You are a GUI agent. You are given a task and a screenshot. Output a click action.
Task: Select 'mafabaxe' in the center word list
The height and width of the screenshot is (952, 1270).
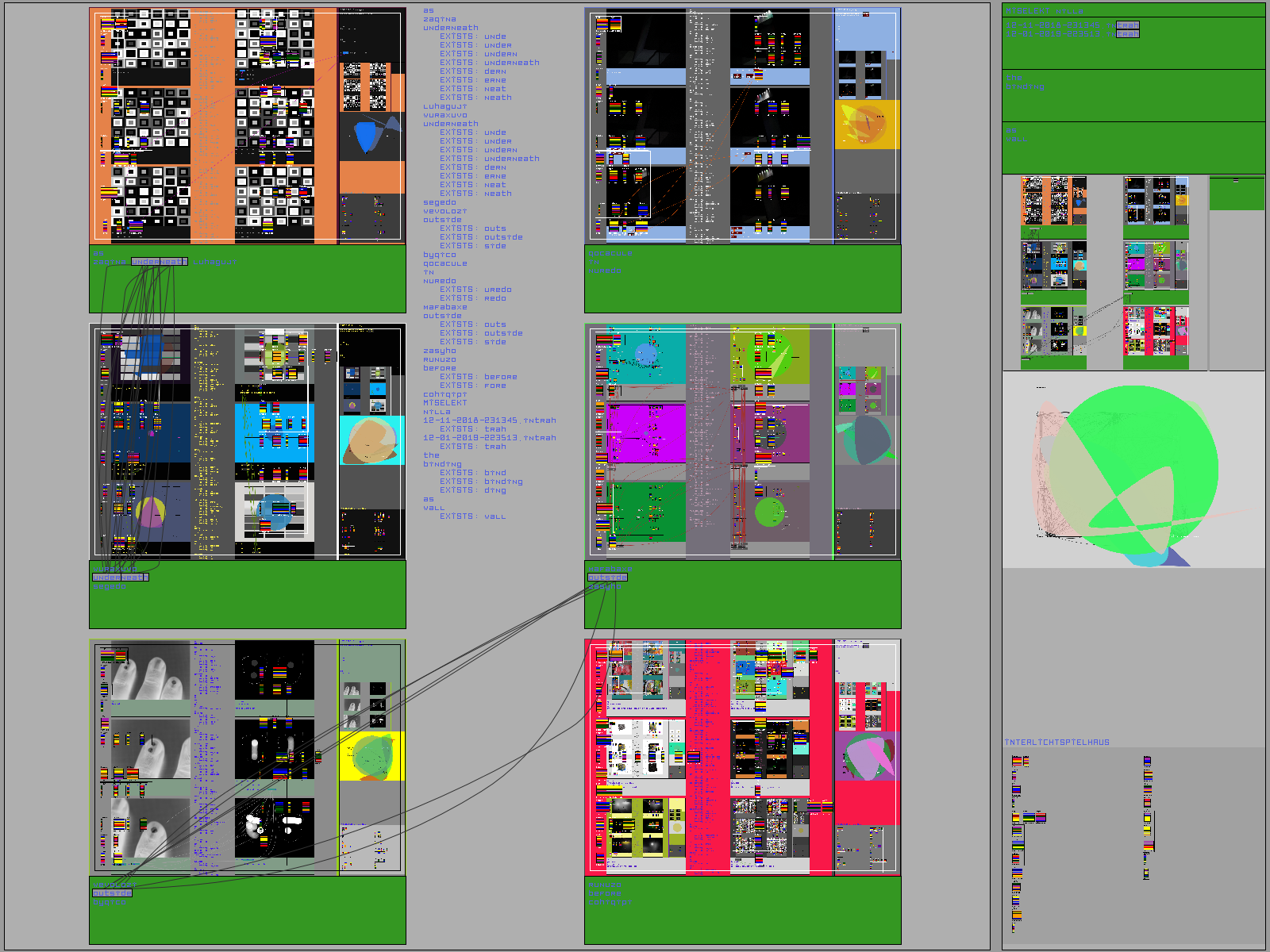tap(444, 307)
